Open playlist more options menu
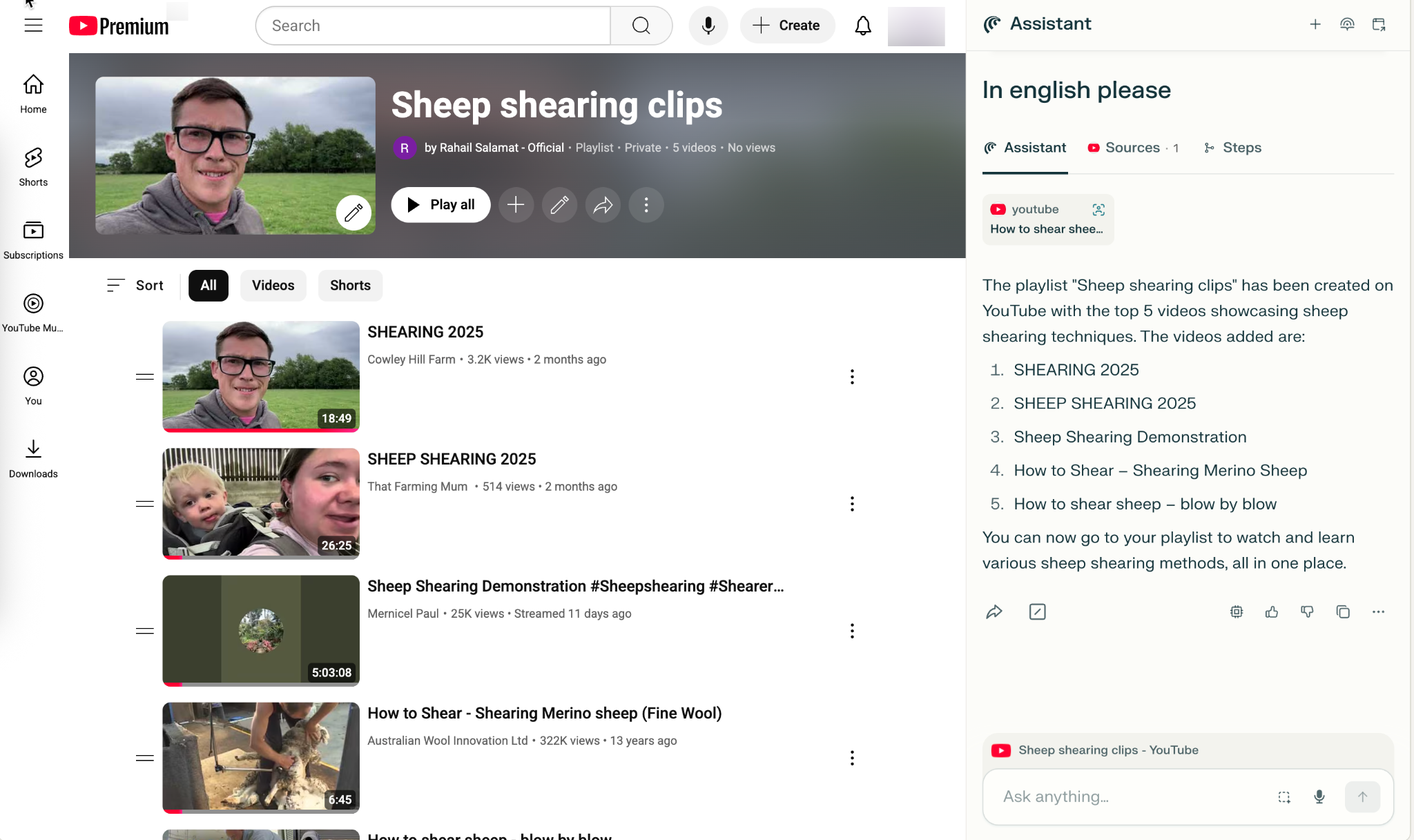Screen dimensions: 1414x840 point(646,205)
